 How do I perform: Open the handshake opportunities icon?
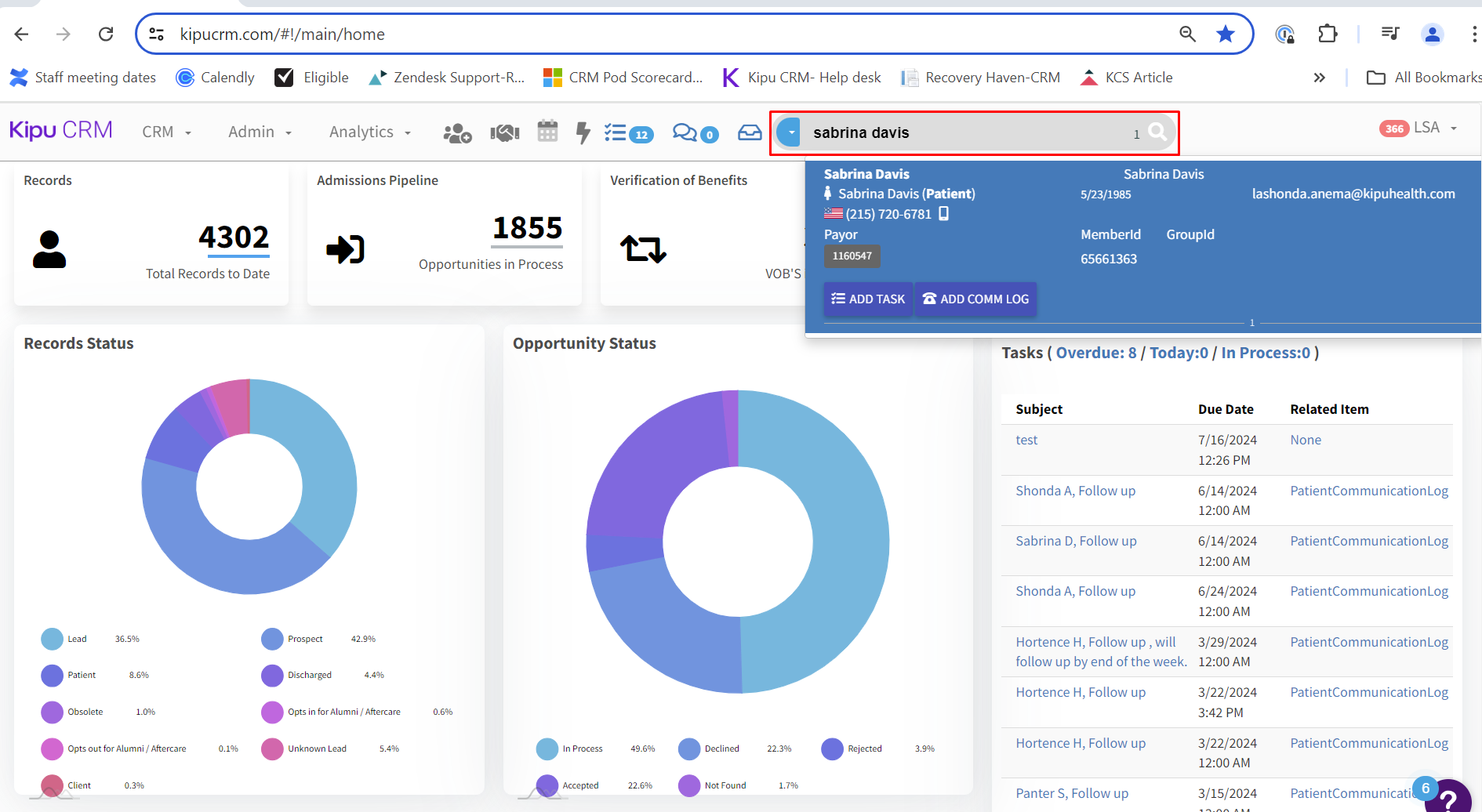pos(504,133)
